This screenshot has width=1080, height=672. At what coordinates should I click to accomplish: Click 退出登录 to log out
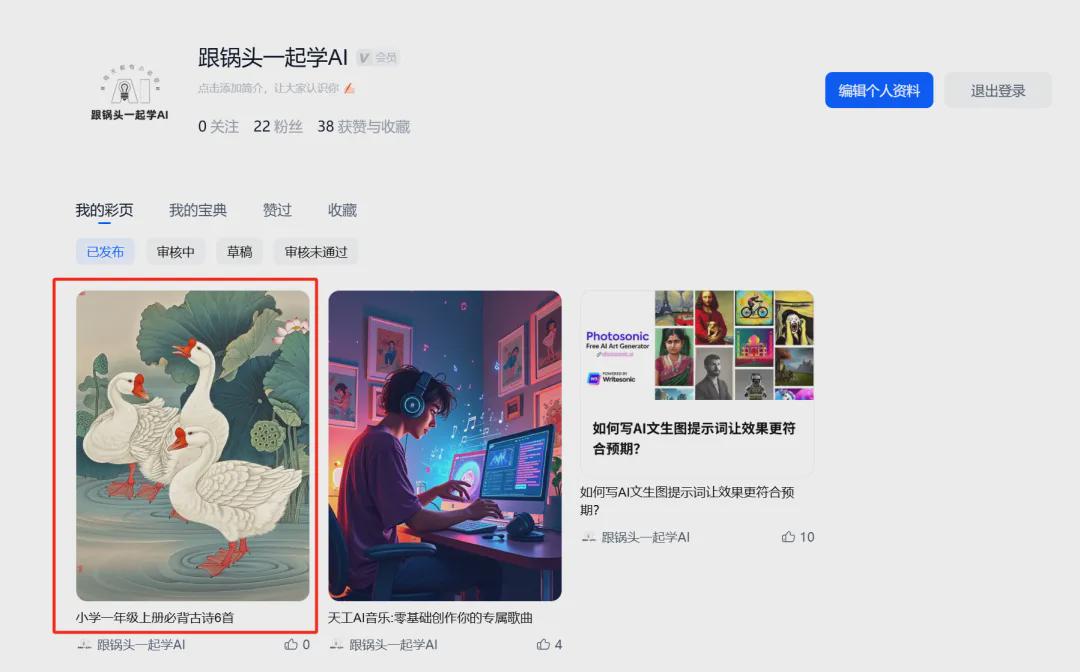point(997,90)
